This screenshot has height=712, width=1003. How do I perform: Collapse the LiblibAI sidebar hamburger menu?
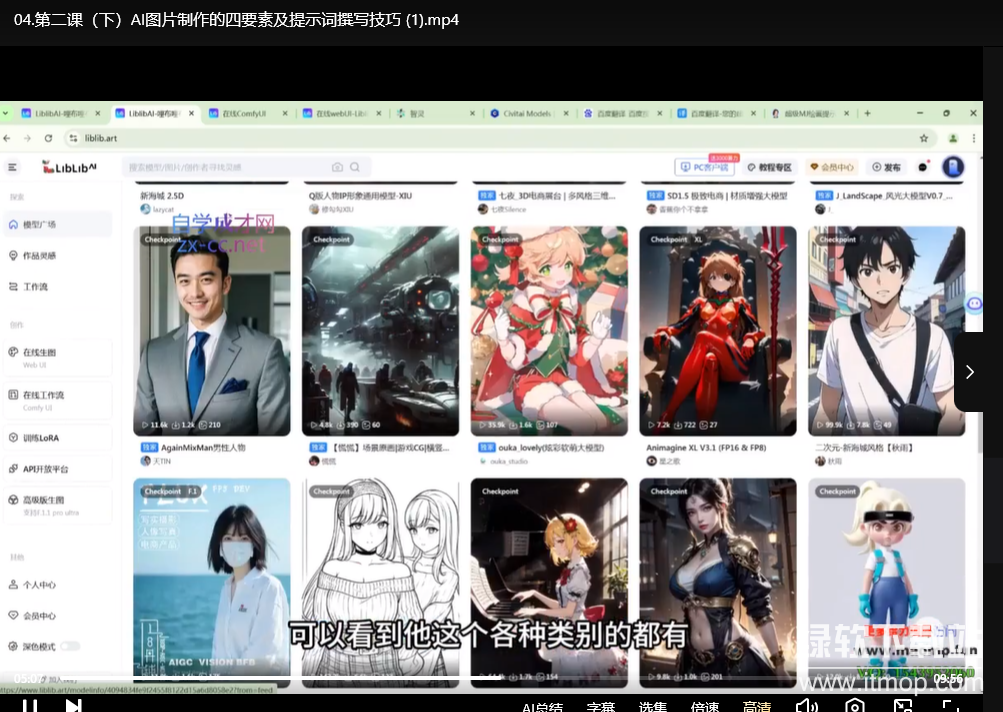click(x=13, y=167)
